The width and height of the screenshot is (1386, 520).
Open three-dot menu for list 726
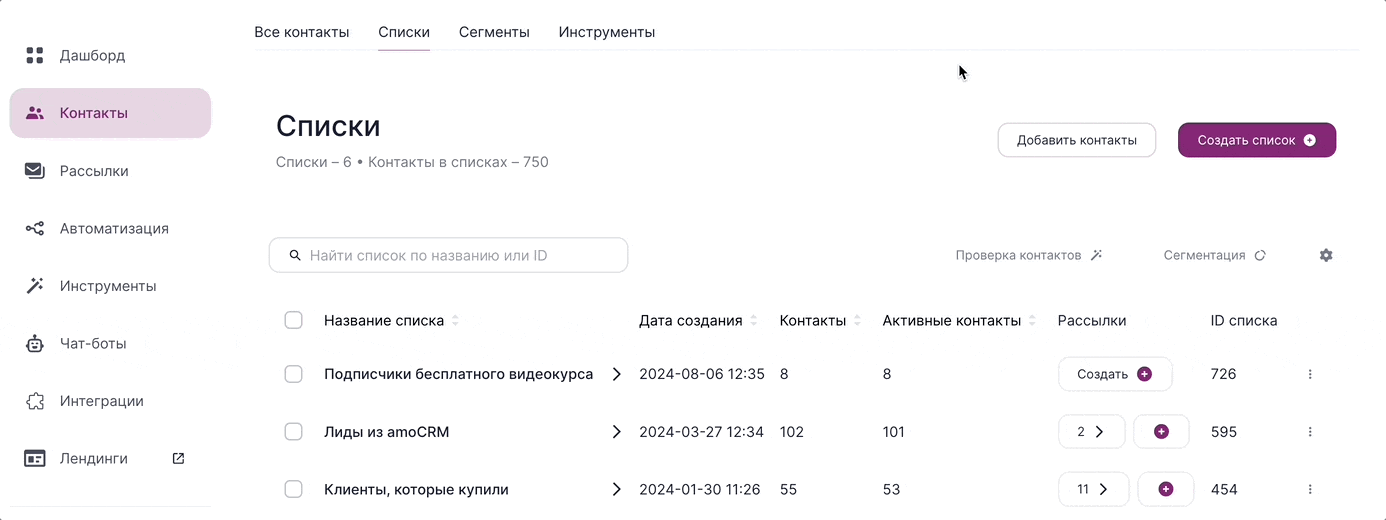pos(1310,374)
